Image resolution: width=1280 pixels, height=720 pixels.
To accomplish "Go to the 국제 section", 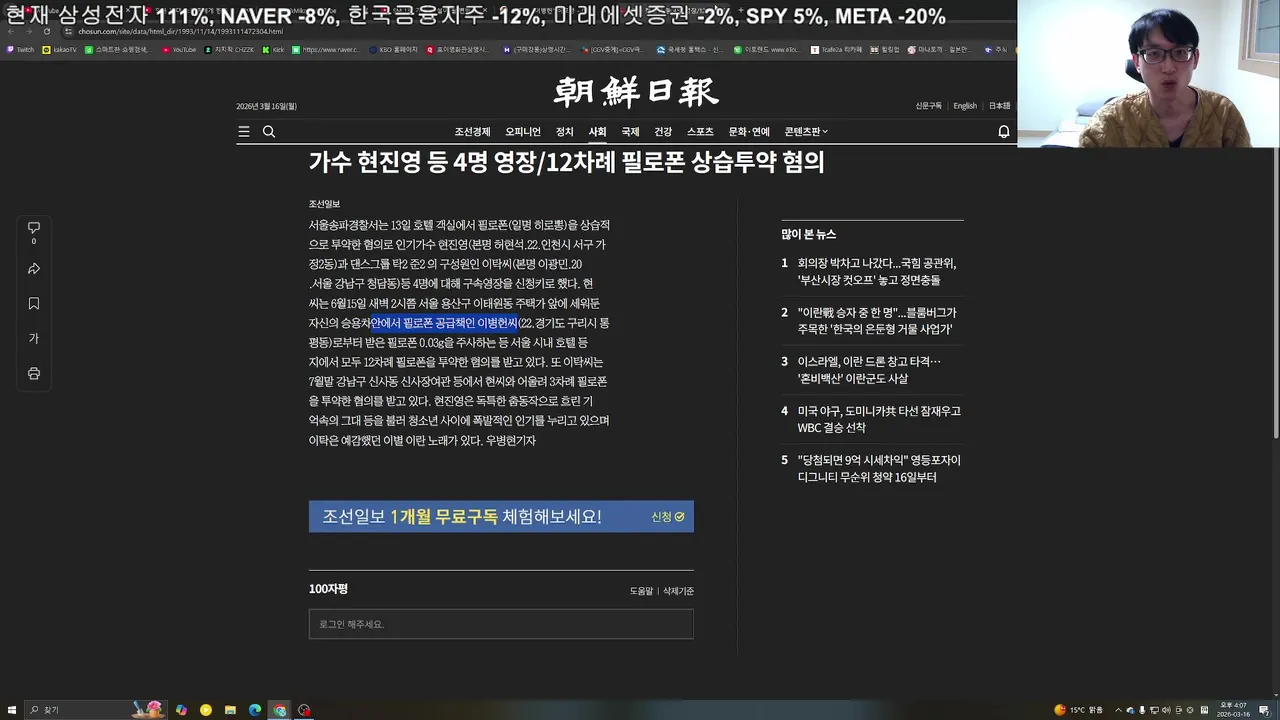I will [630, 132].
